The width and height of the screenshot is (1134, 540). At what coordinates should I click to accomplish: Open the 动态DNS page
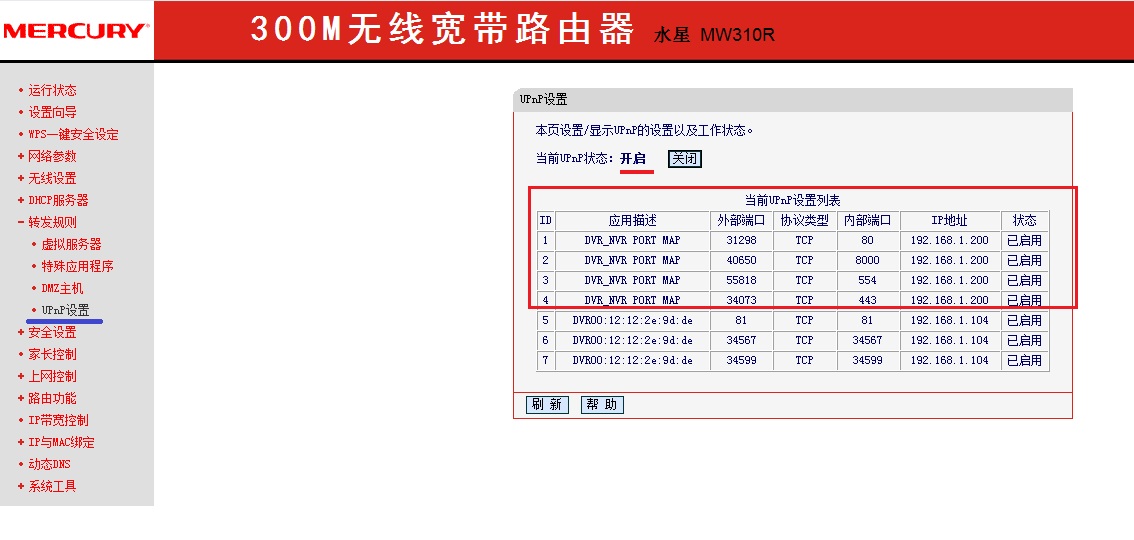pyautogui.click(x=49, y=464)
